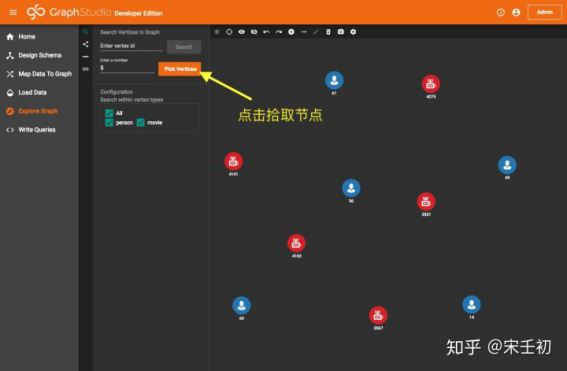Select the search vertices magnifier tab

tap(85, 32)
